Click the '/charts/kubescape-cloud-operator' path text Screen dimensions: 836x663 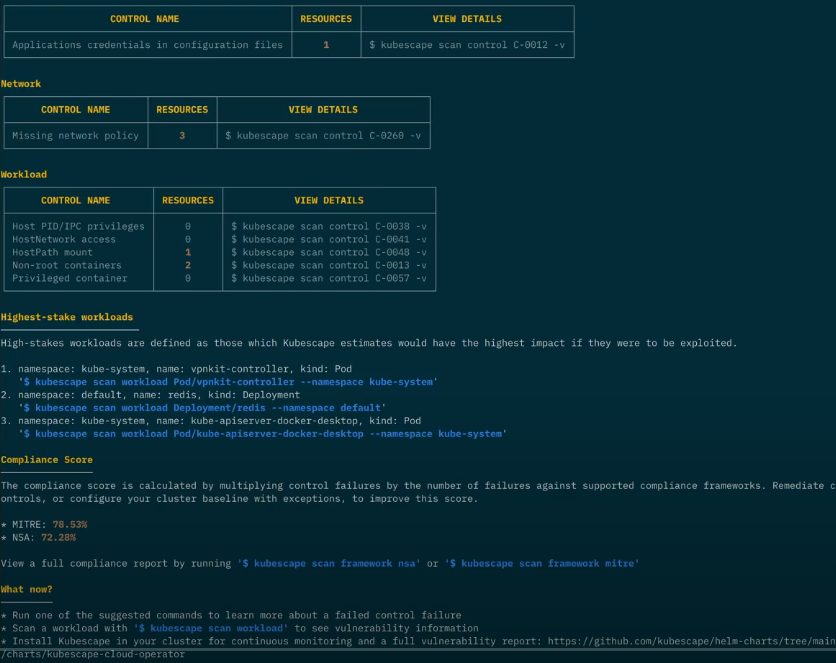(93, 654)
